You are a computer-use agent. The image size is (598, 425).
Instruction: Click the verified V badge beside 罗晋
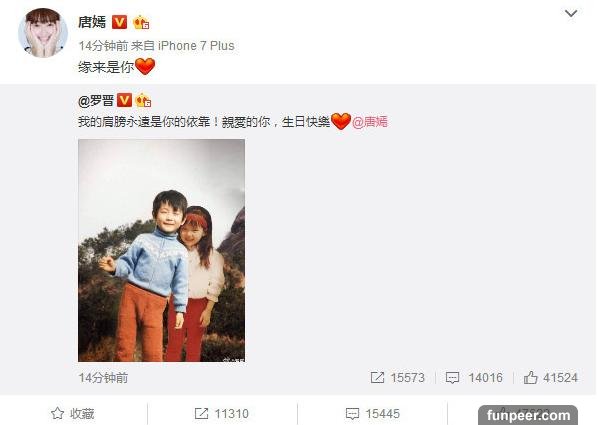click(124, 100)
